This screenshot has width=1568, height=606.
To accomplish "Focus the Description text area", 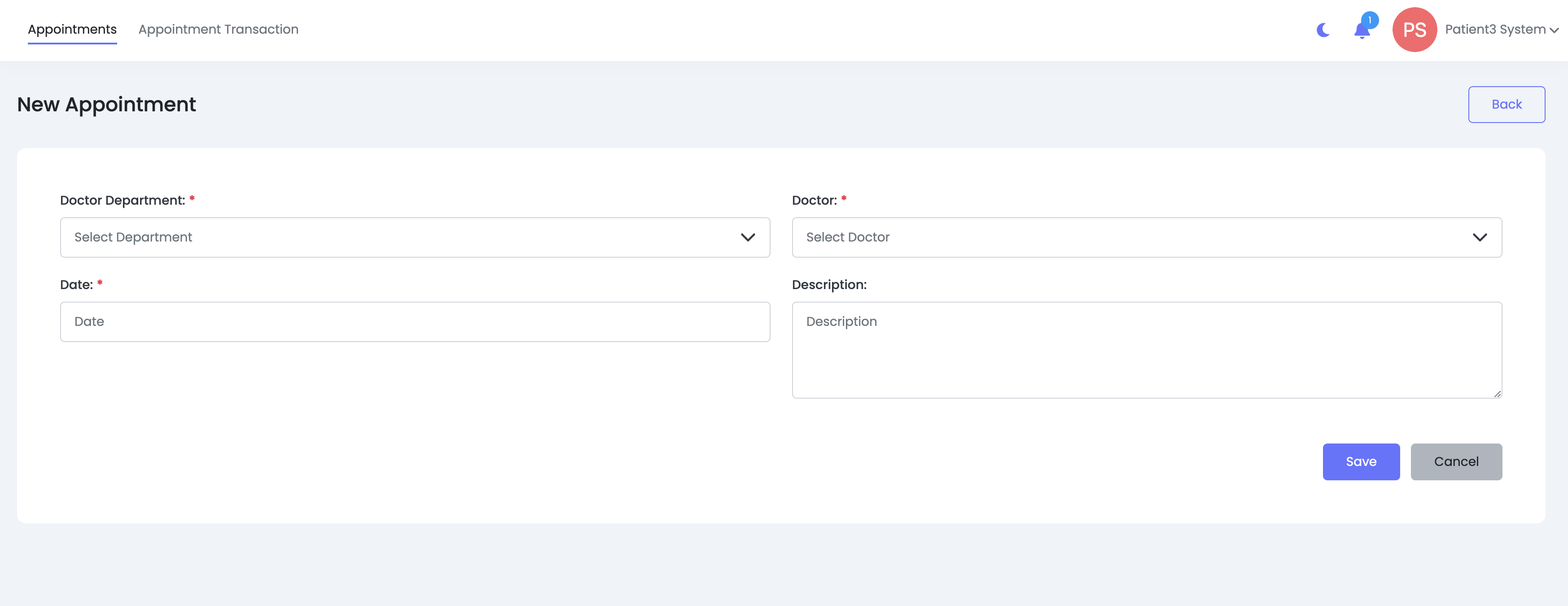I will tap(1146, 350).
